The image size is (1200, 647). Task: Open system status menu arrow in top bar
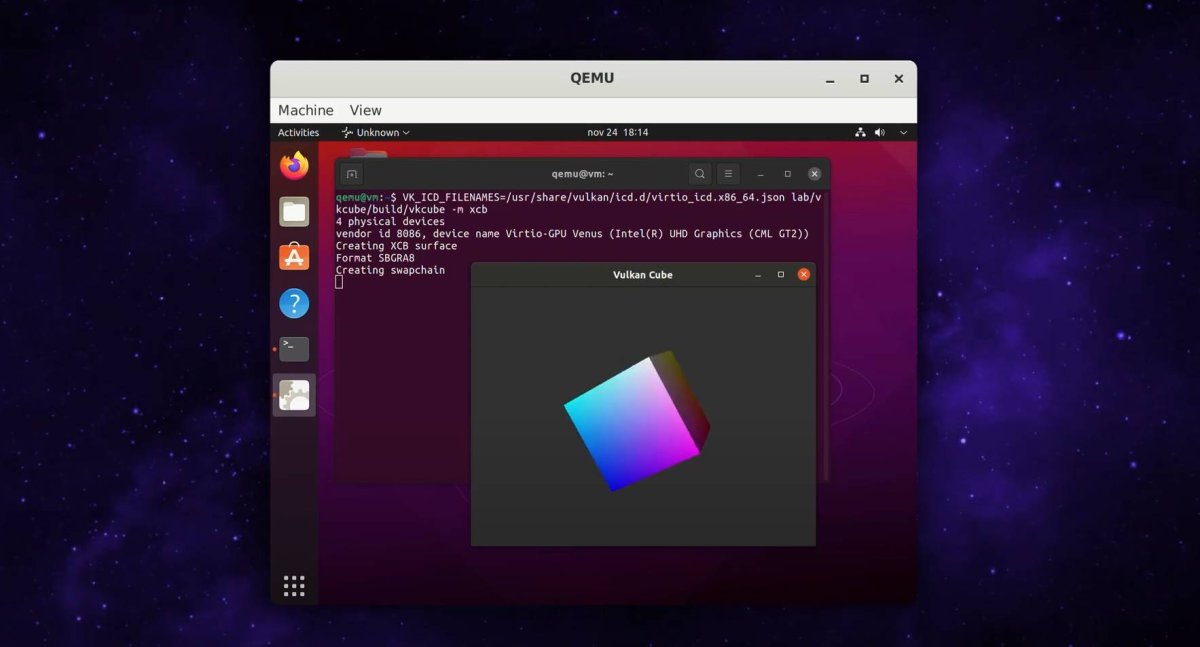coord(904,133)
